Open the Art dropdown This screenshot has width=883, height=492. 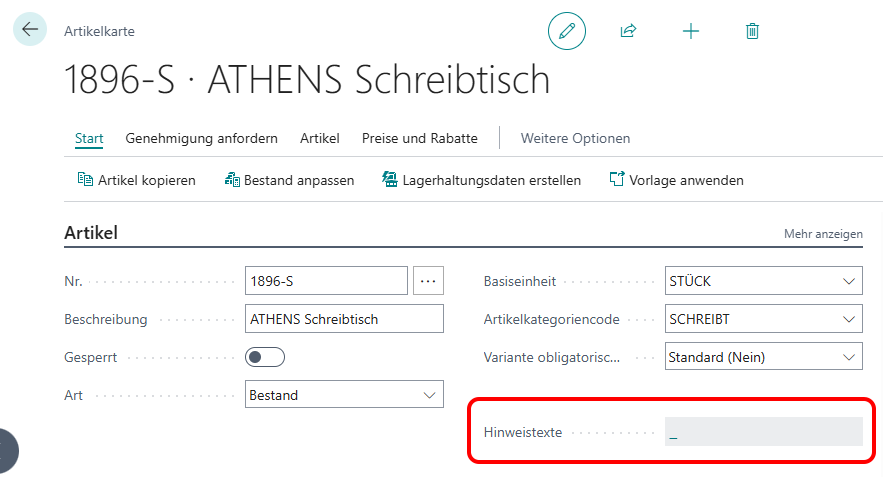click(x=431, y=395)
